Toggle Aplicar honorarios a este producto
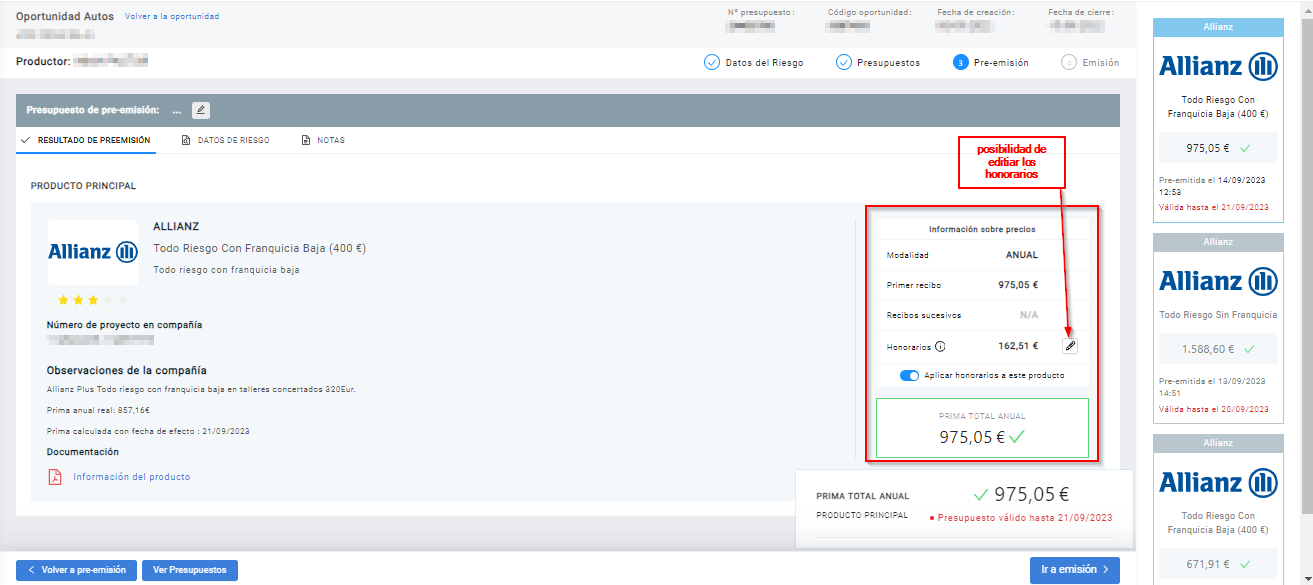 [909, 376]
